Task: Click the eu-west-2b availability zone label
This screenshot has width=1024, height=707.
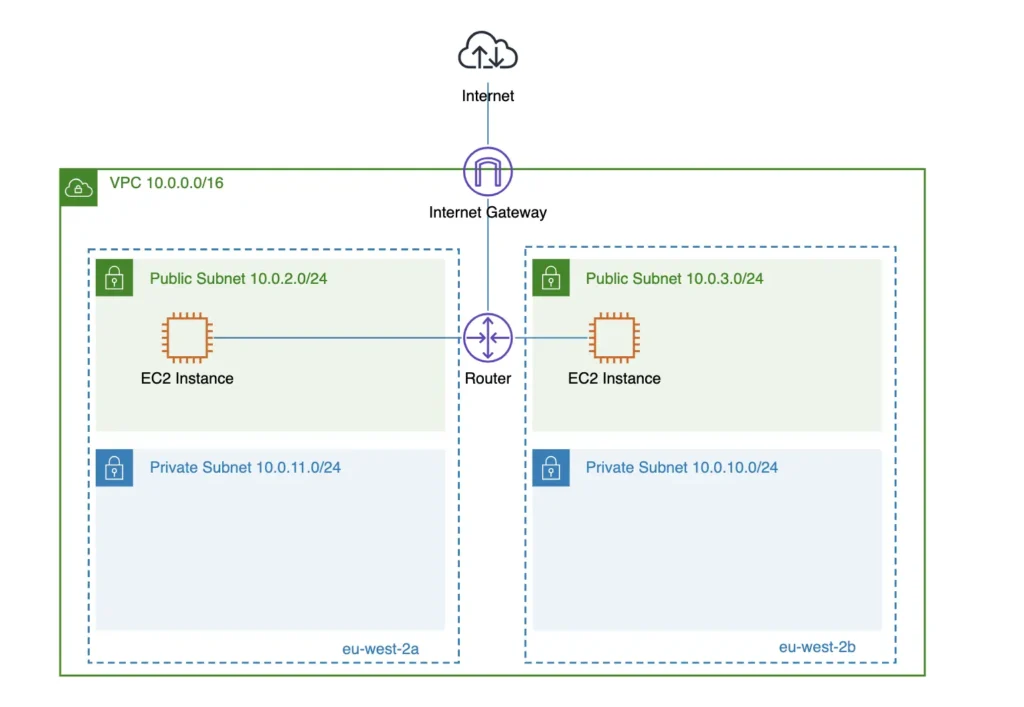Action: (817, 647)
